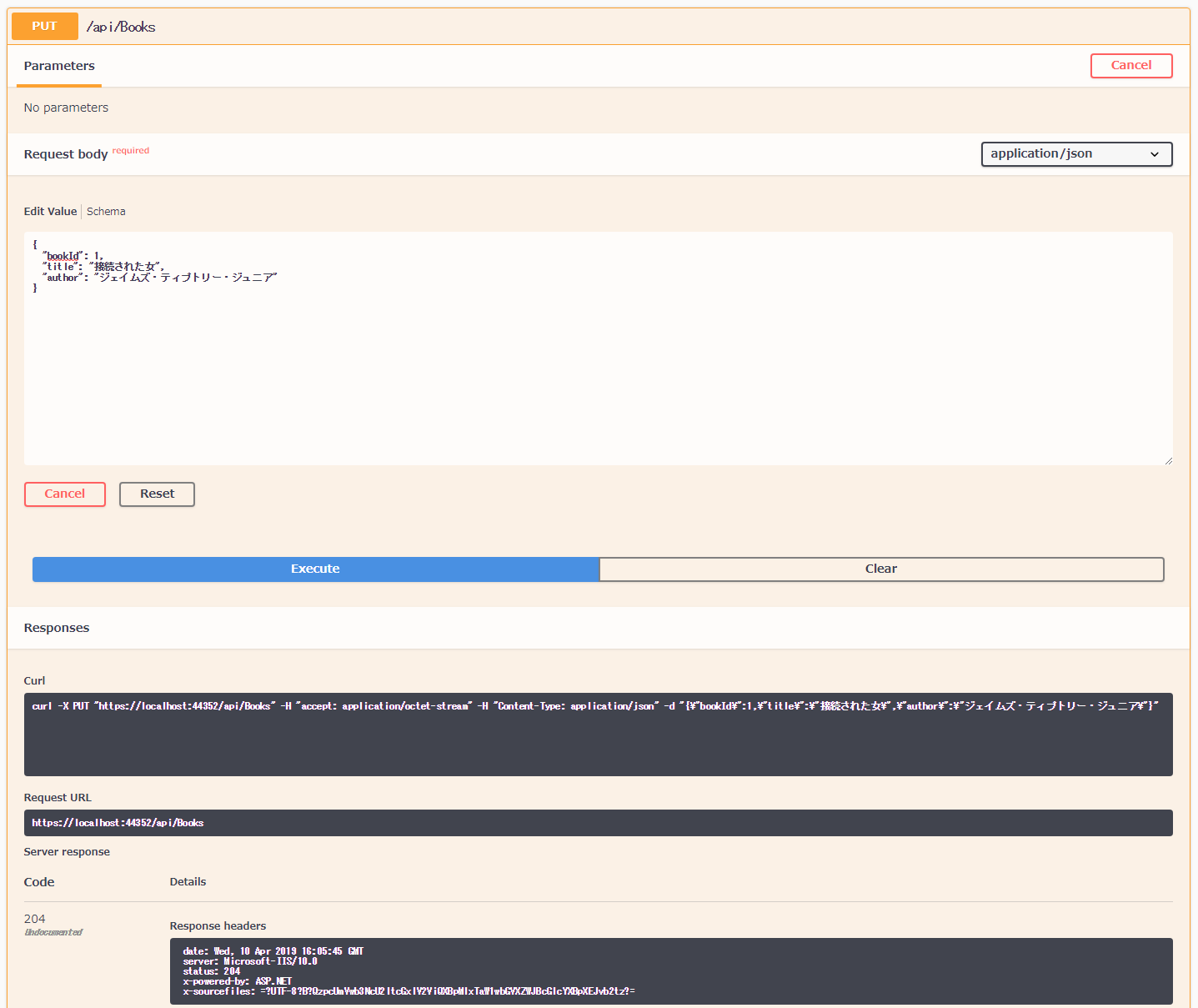The height and width of the screenshot is (1008, 1198).
Task: Click the Reset button
Action: 157,494
